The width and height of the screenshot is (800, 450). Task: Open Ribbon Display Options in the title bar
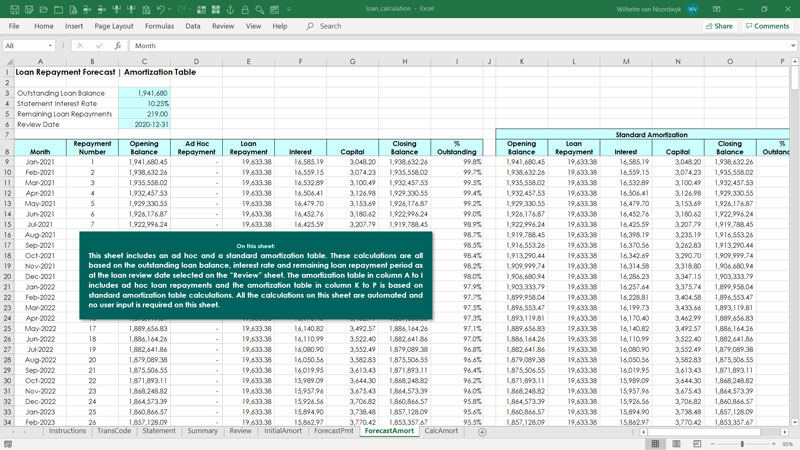(x=716, y=9)
